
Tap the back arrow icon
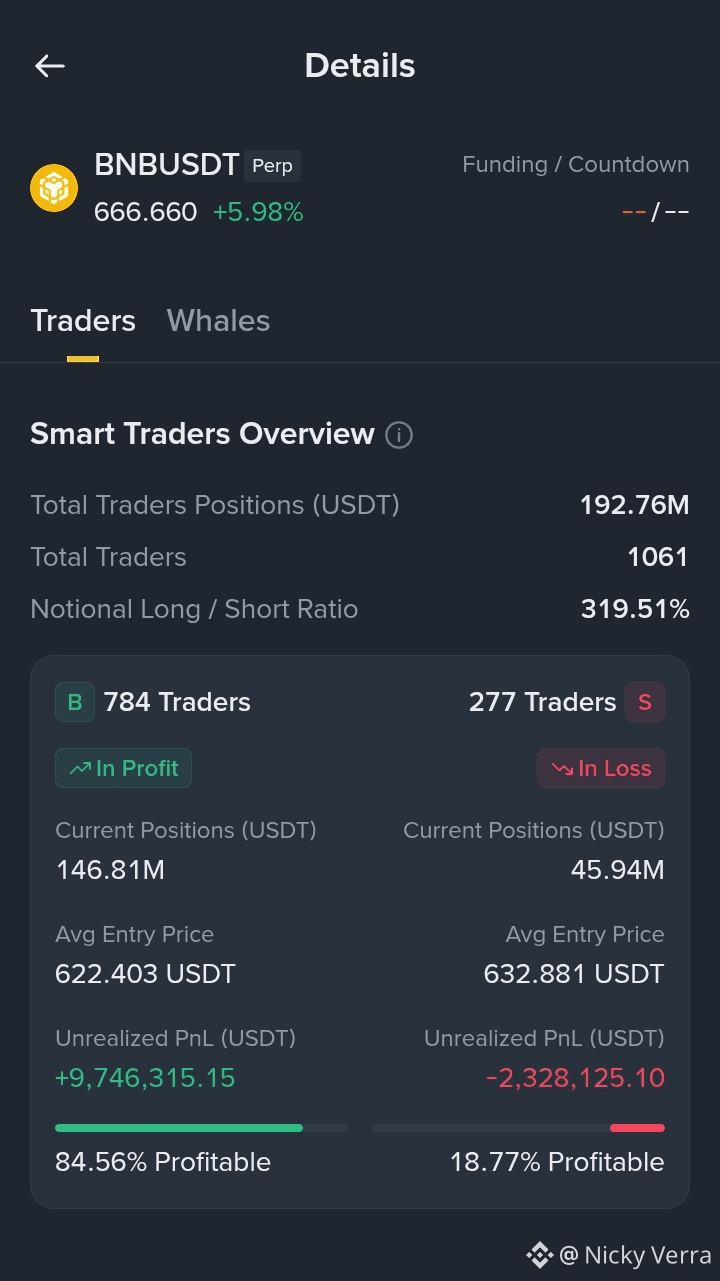[49, 66]
